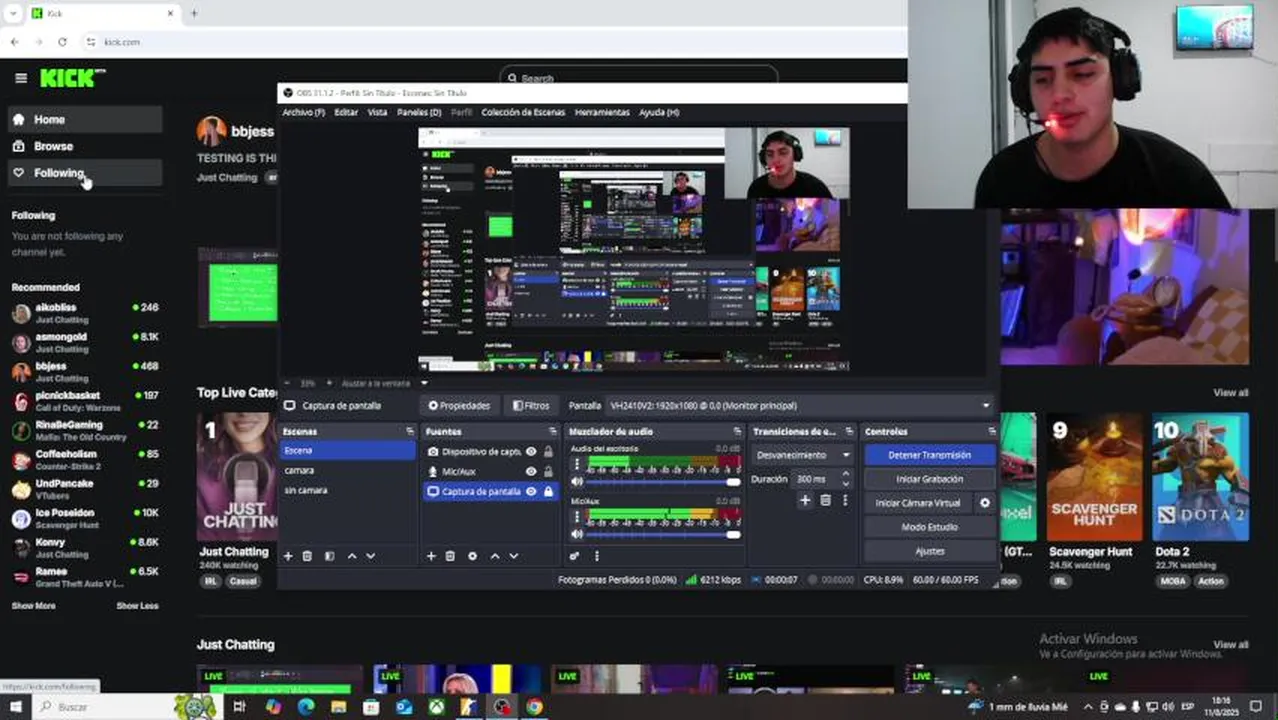Open Editar menu in OBS
The width and height of the screenshot is (1278, 720).
(346, 113)
